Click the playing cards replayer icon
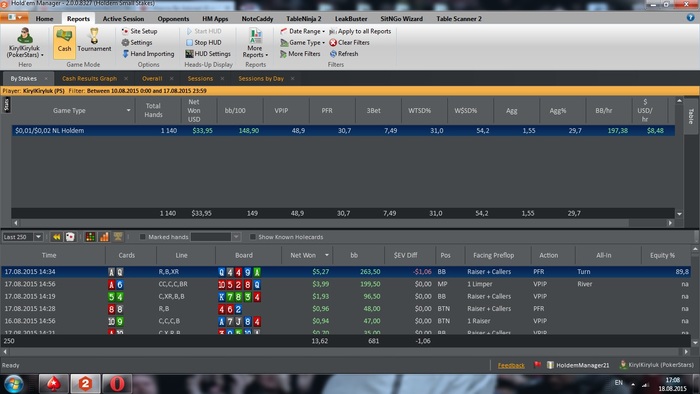This screenshot has height=394, width=700. click(70, 237)
